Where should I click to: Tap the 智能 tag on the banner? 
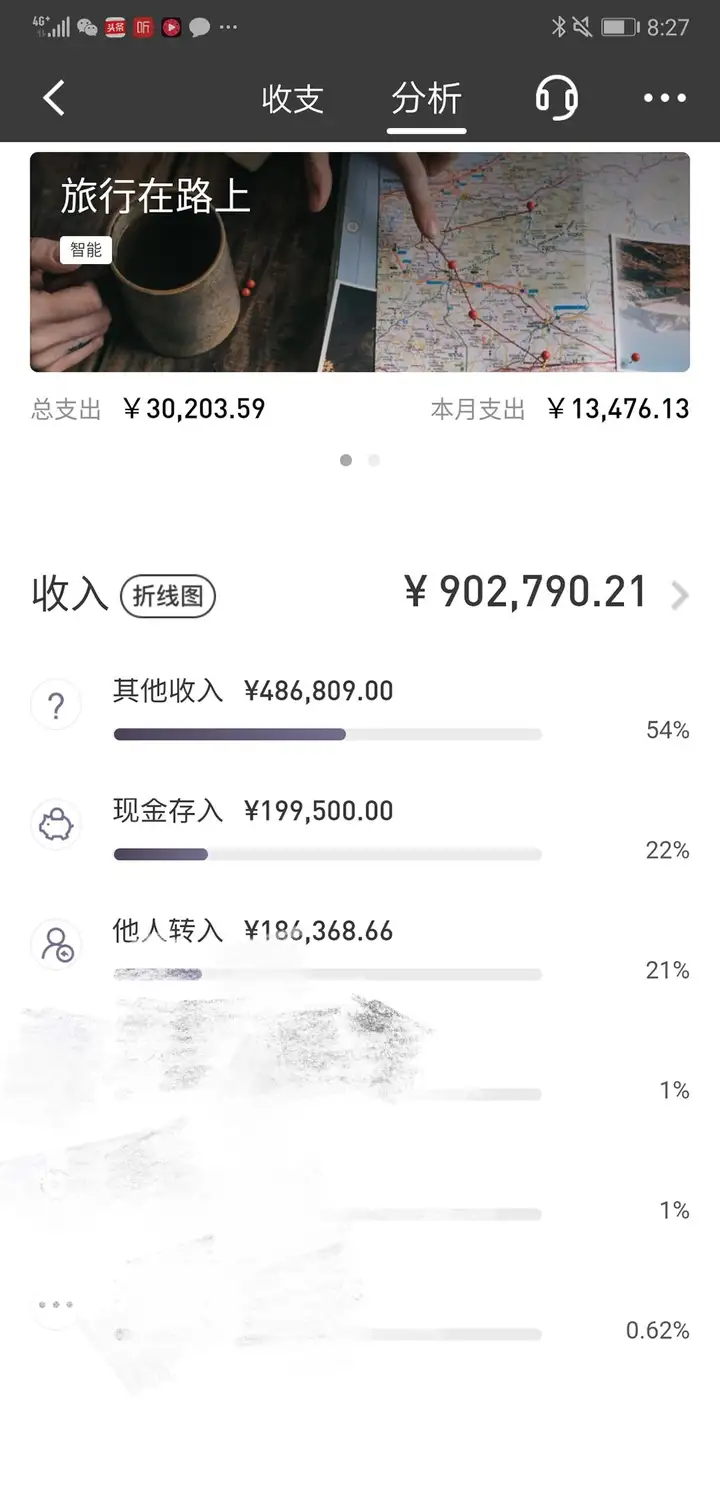tap(86, 250)
